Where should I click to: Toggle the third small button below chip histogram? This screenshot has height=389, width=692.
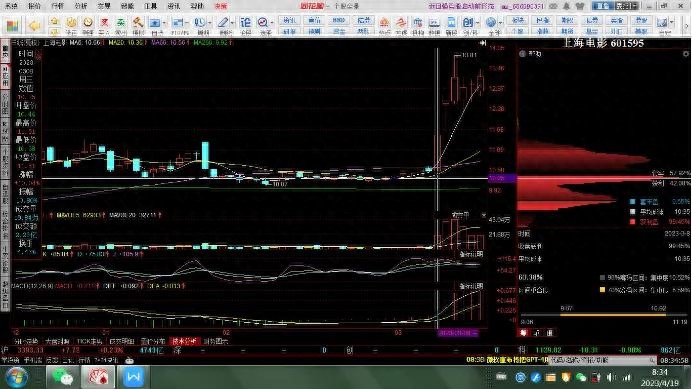[x=550, y=333]
